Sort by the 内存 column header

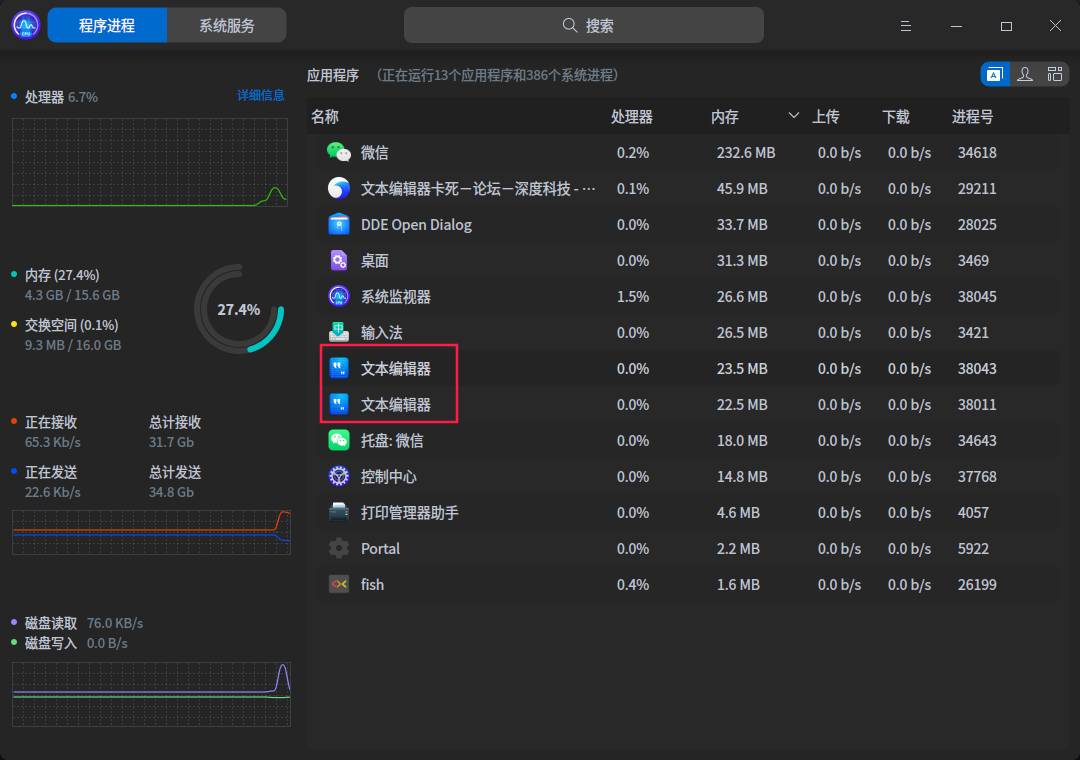click(x=725, y=117)
